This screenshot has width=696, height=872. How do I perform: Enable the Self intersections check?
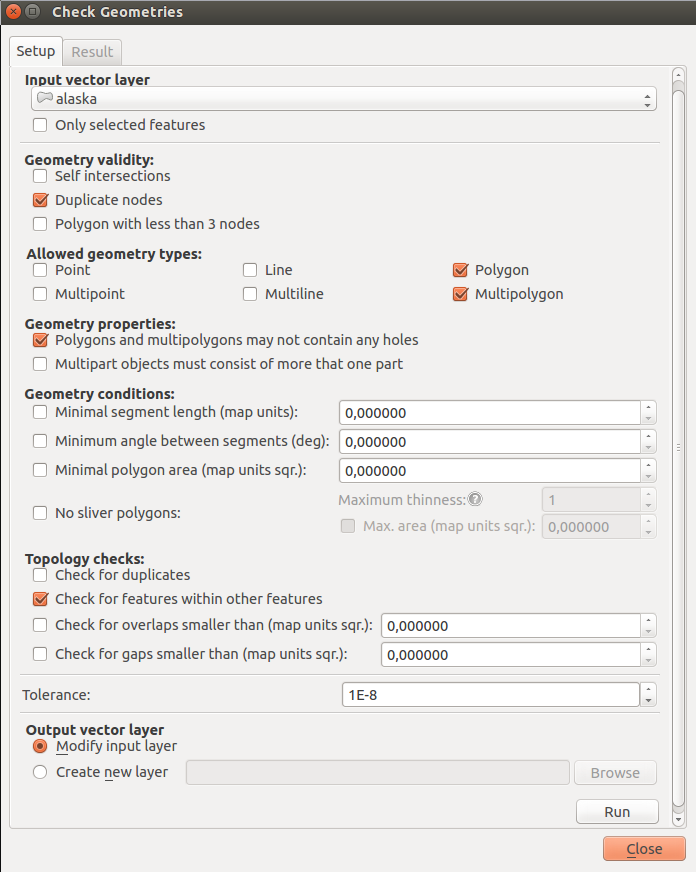(x=40, y=176)
